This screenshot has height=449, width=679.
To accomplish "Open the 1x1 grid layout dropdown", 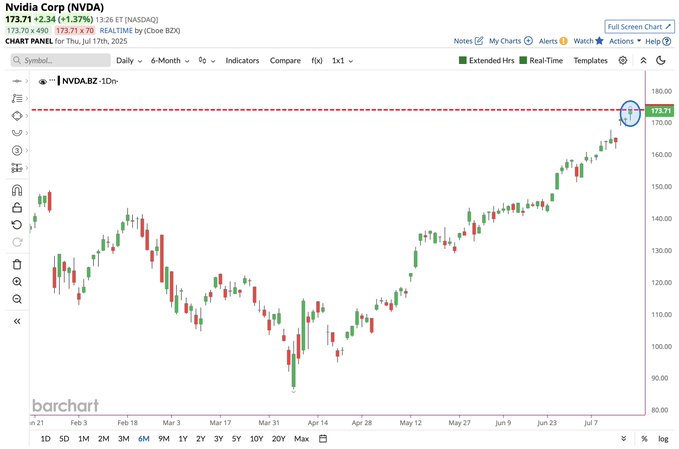I will point(342,61).
